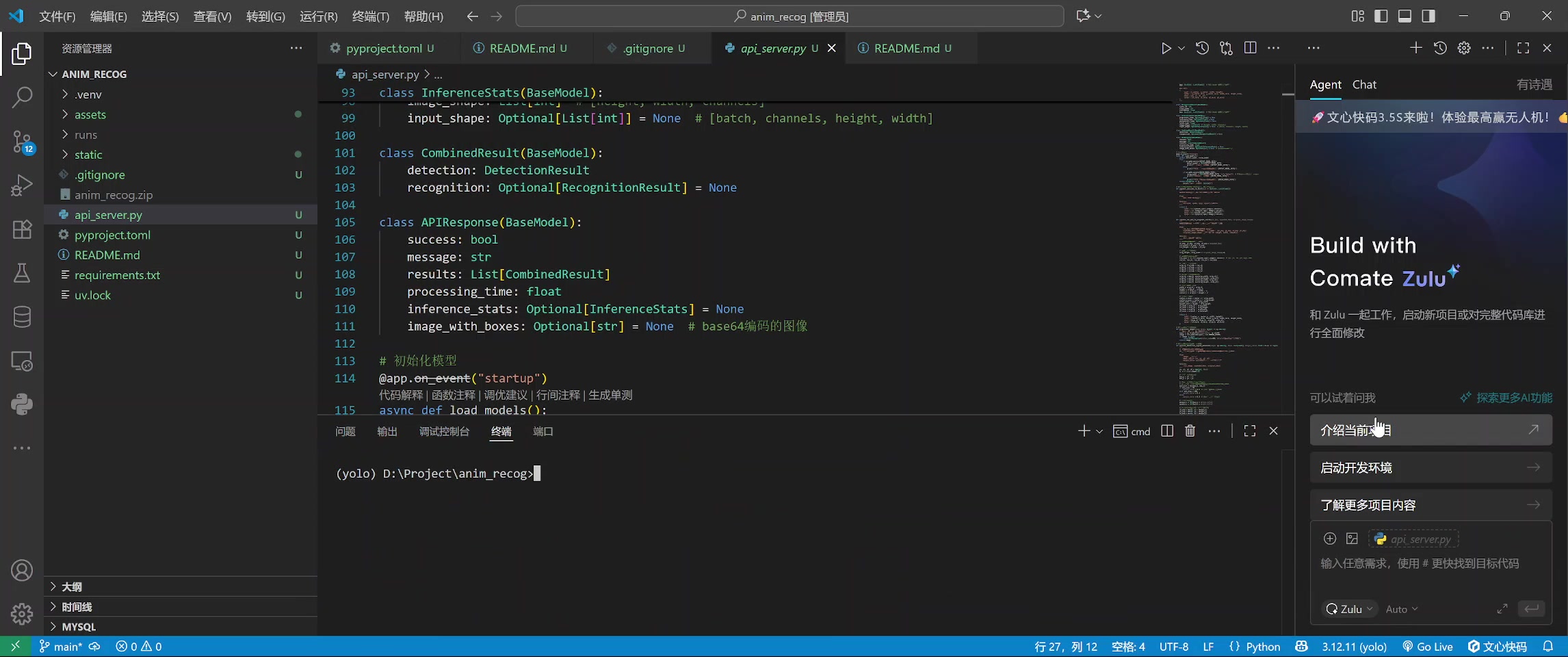
Task: Select the Python 3.12.11 (yolo) interpreter
Action: [1354, 647]
